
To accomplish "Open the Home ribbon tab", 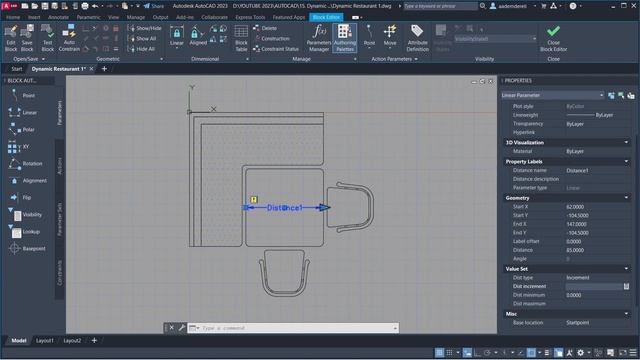I will [13, 17].
